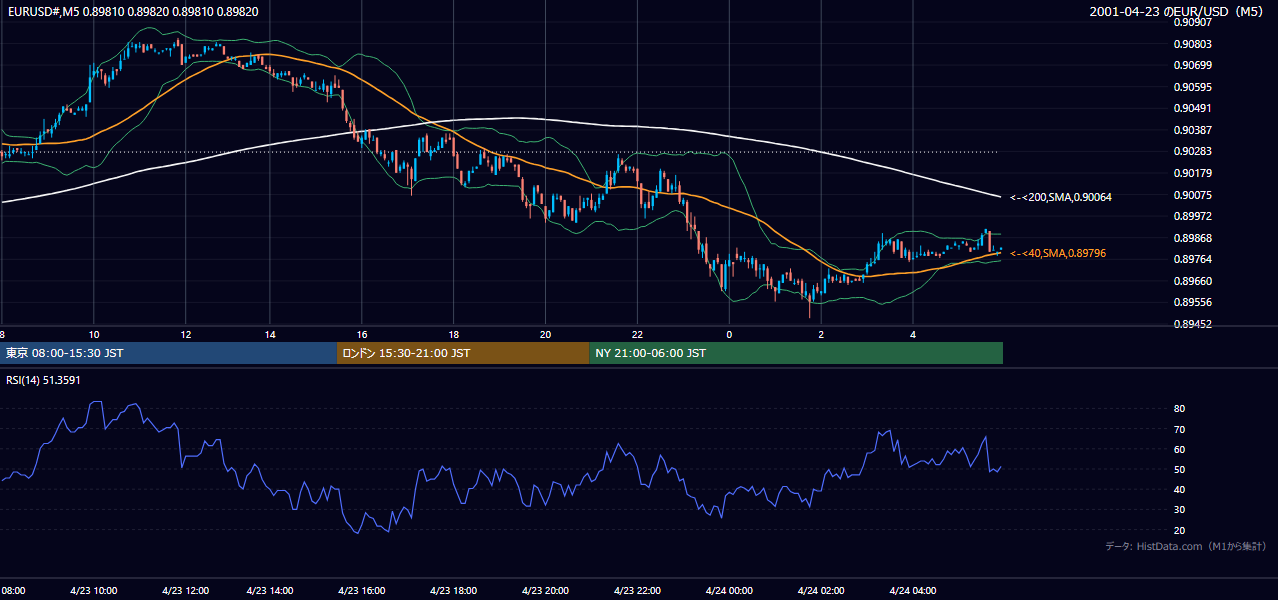Screen dimensions: 1278x600
Task: Click RSI scale value 50
Action: click(x=1180, y=469)
